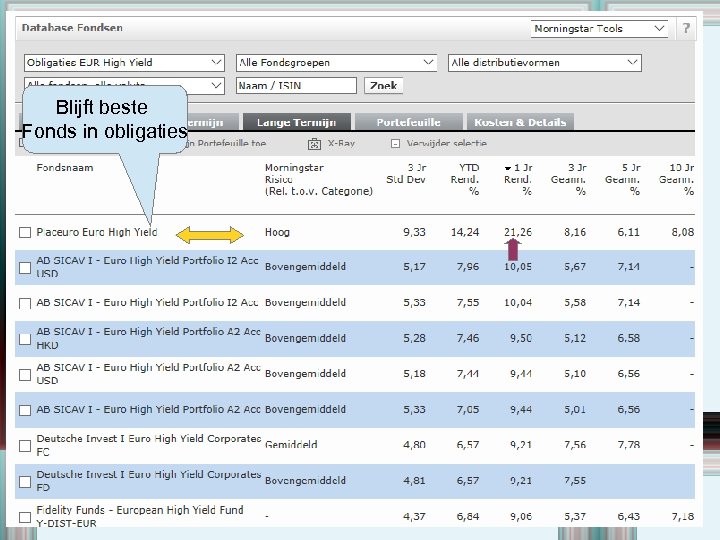720x540 pixels.
Task: Open the Morningstar Tools dropdown
Action: [x=599, y=28]
